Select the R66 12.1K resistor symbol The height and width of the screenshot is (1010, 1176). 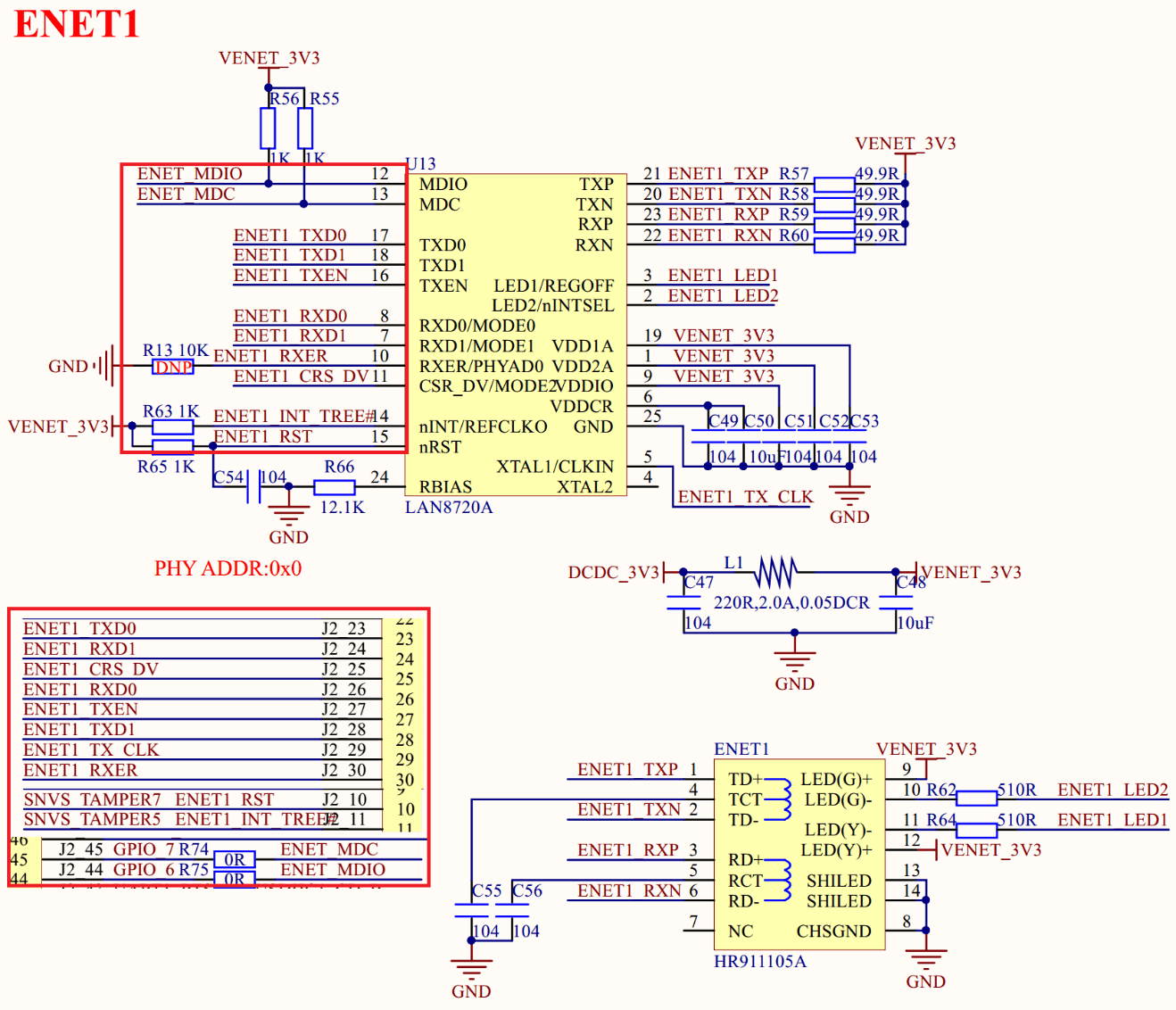click(335, 487)
